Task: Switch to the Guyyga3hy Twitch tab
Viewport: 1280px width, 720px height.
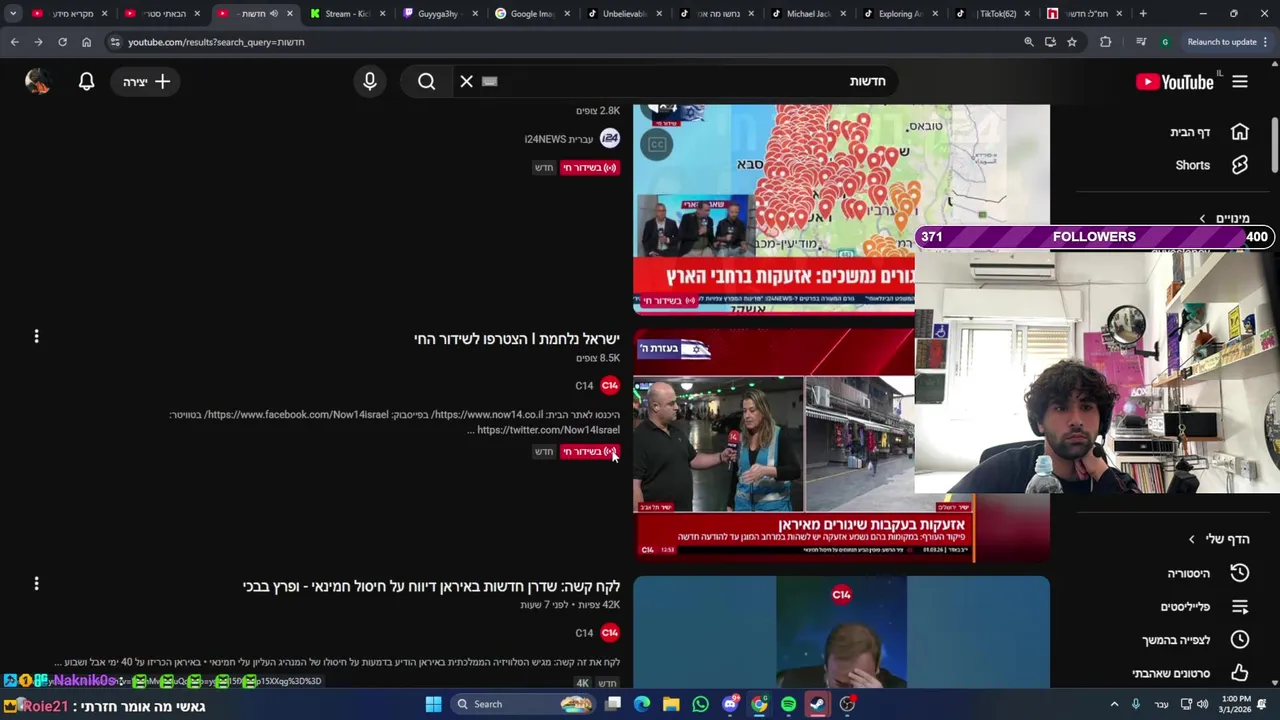Action: [x=438, y=14]
